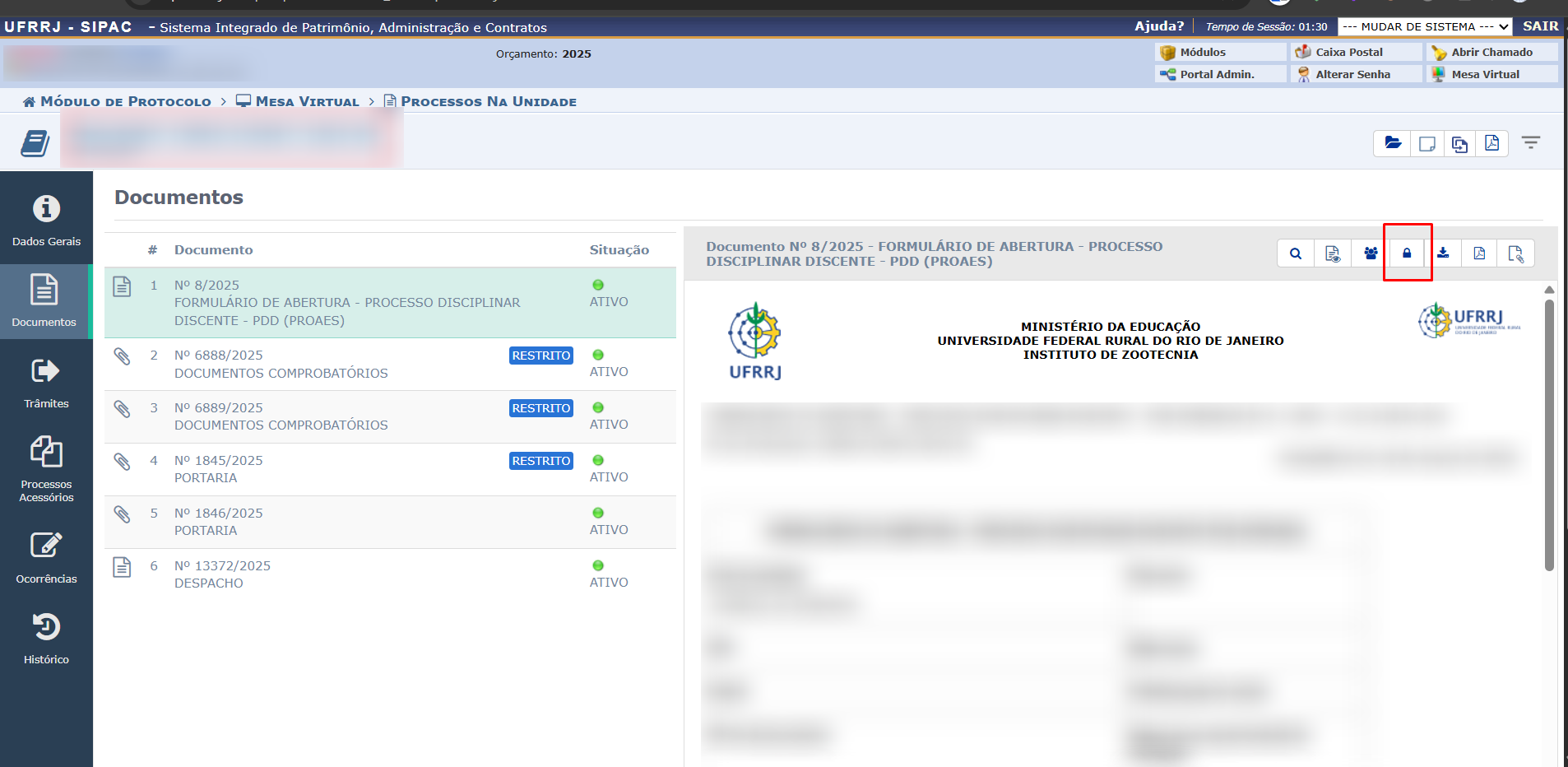Click the SAIR logout link
Image resolution: width=1568 pixels, height=767 pixels.
[x=1540, y=26]
